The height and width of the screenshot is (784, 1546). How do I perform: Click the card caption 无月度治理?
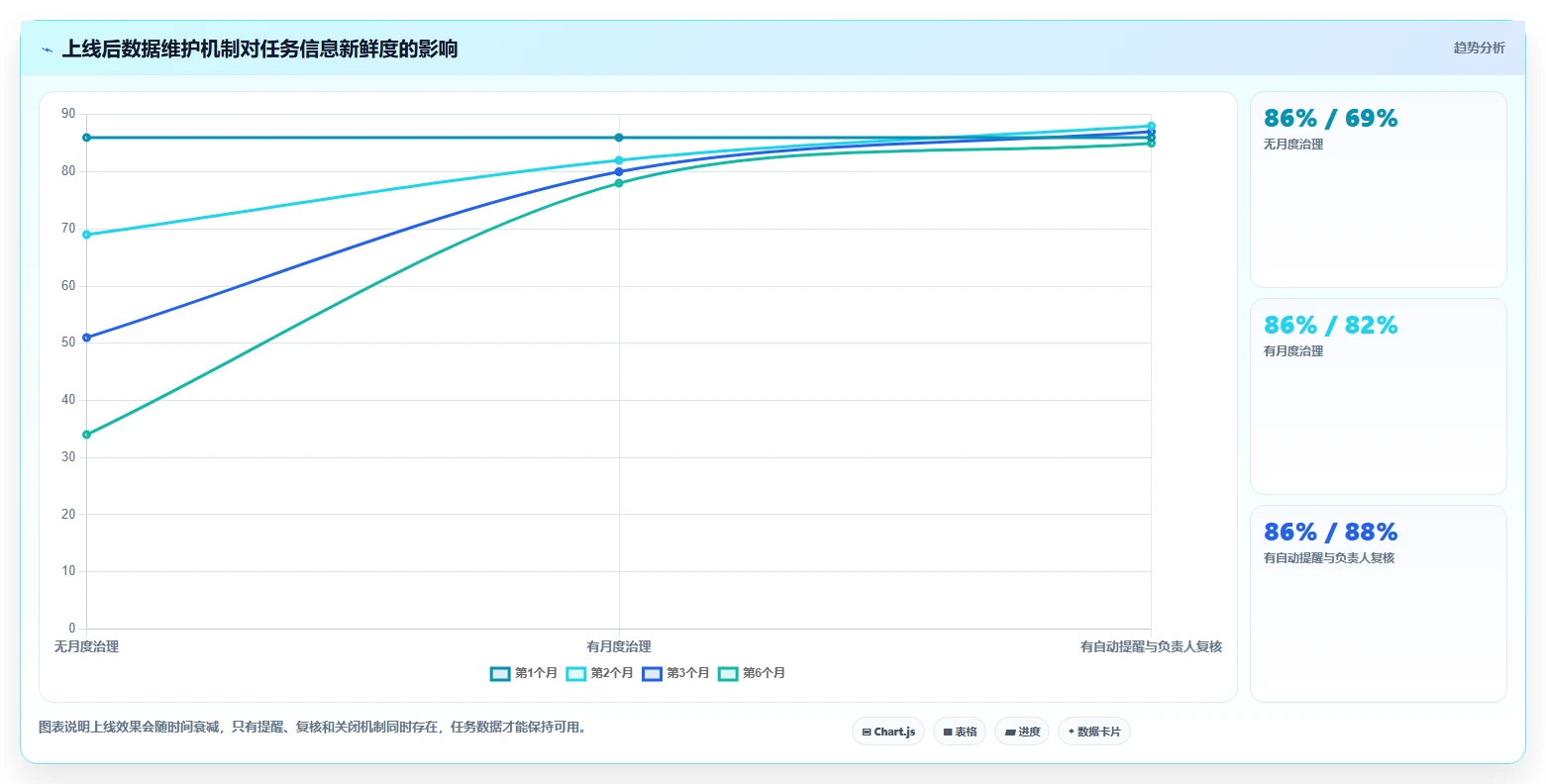(1293, 145)
